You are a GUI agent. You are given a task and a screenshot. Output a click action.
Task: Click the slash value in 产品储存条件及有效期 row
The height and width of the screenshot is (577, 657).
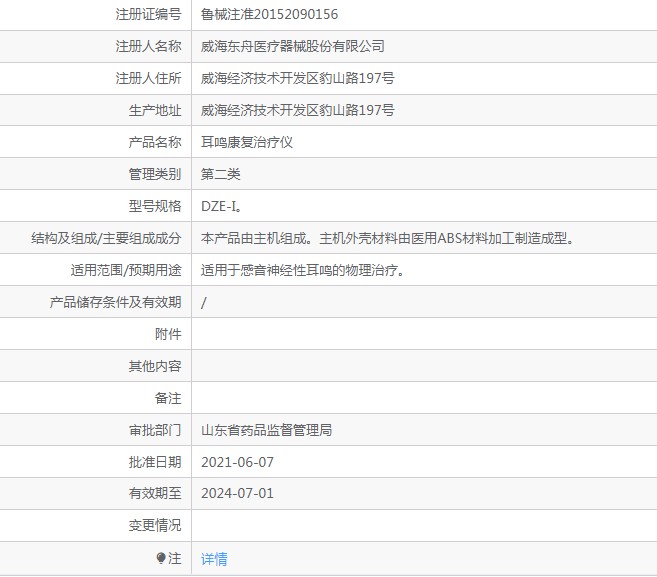[x=204, y=303]
